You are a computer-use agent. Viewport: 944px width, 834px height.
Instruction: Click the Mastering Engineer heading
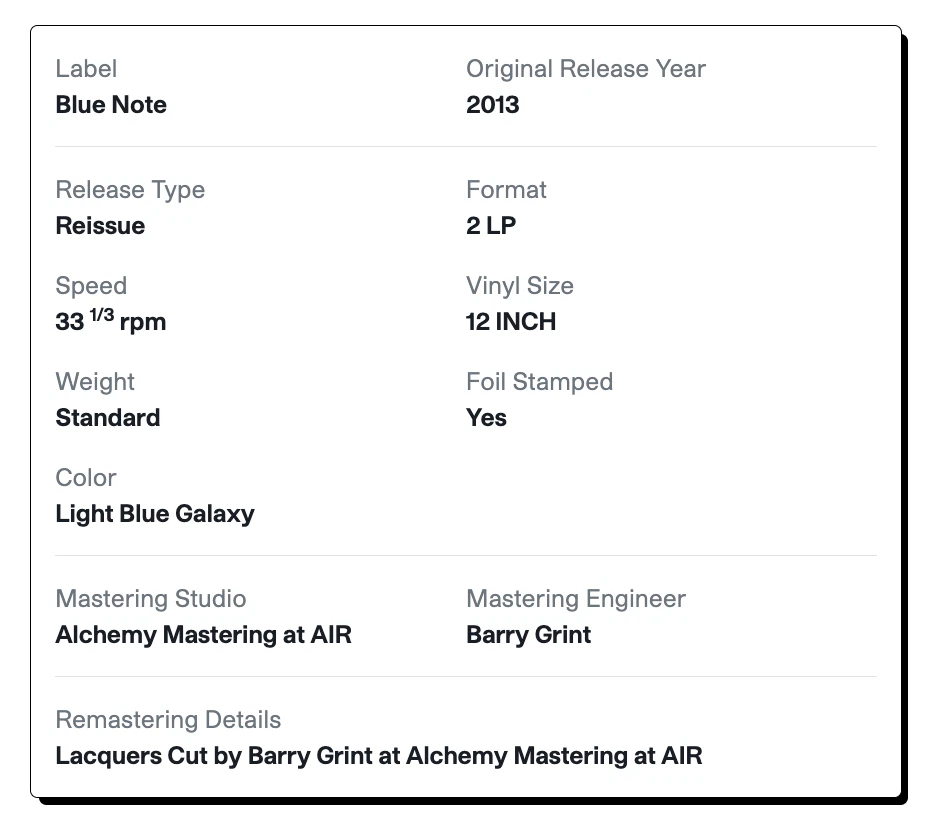click(x=576, y=599)
